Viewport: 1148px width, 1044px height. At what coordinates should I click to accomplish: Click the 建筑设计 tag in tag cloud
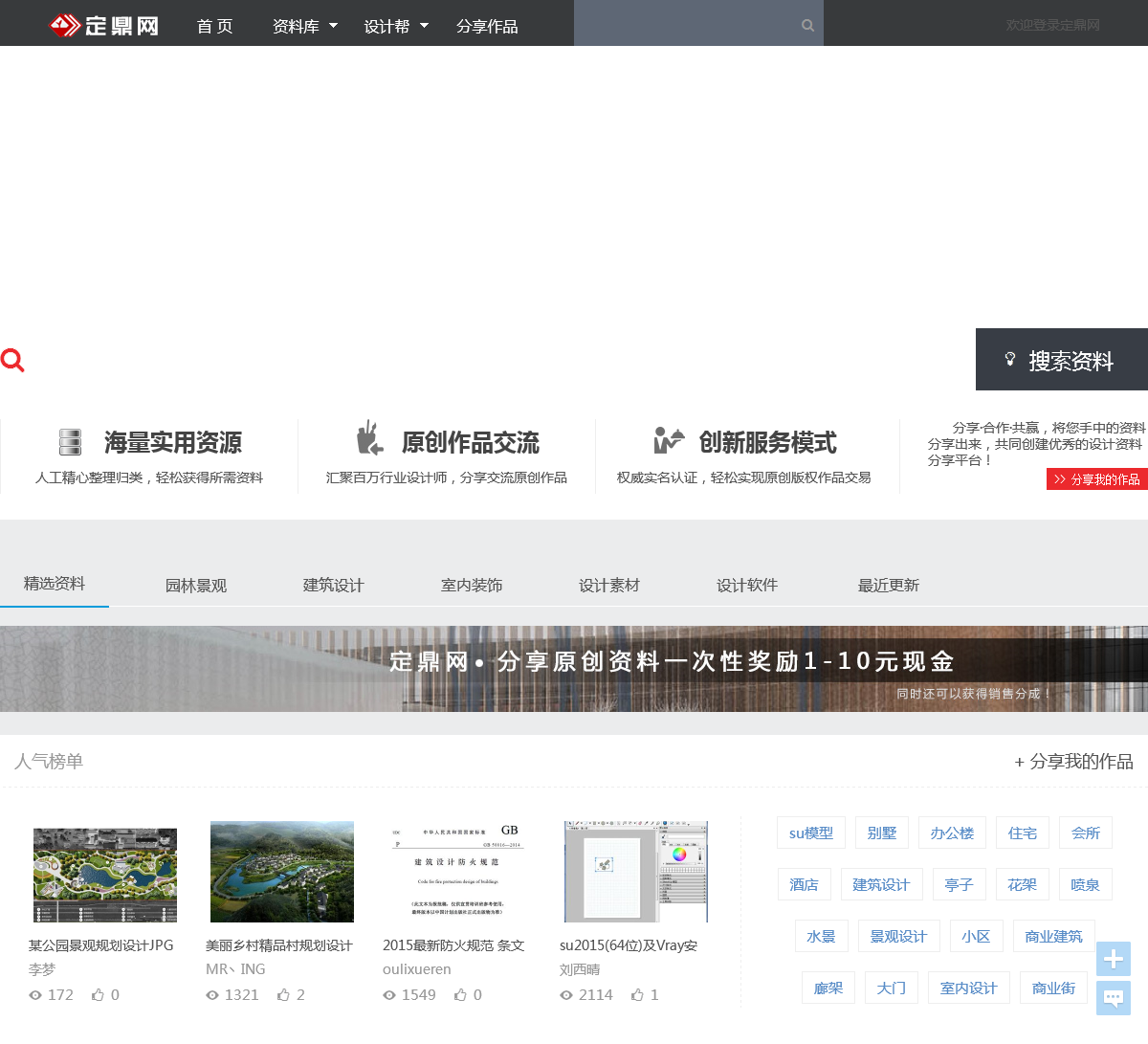coord(882,884)
